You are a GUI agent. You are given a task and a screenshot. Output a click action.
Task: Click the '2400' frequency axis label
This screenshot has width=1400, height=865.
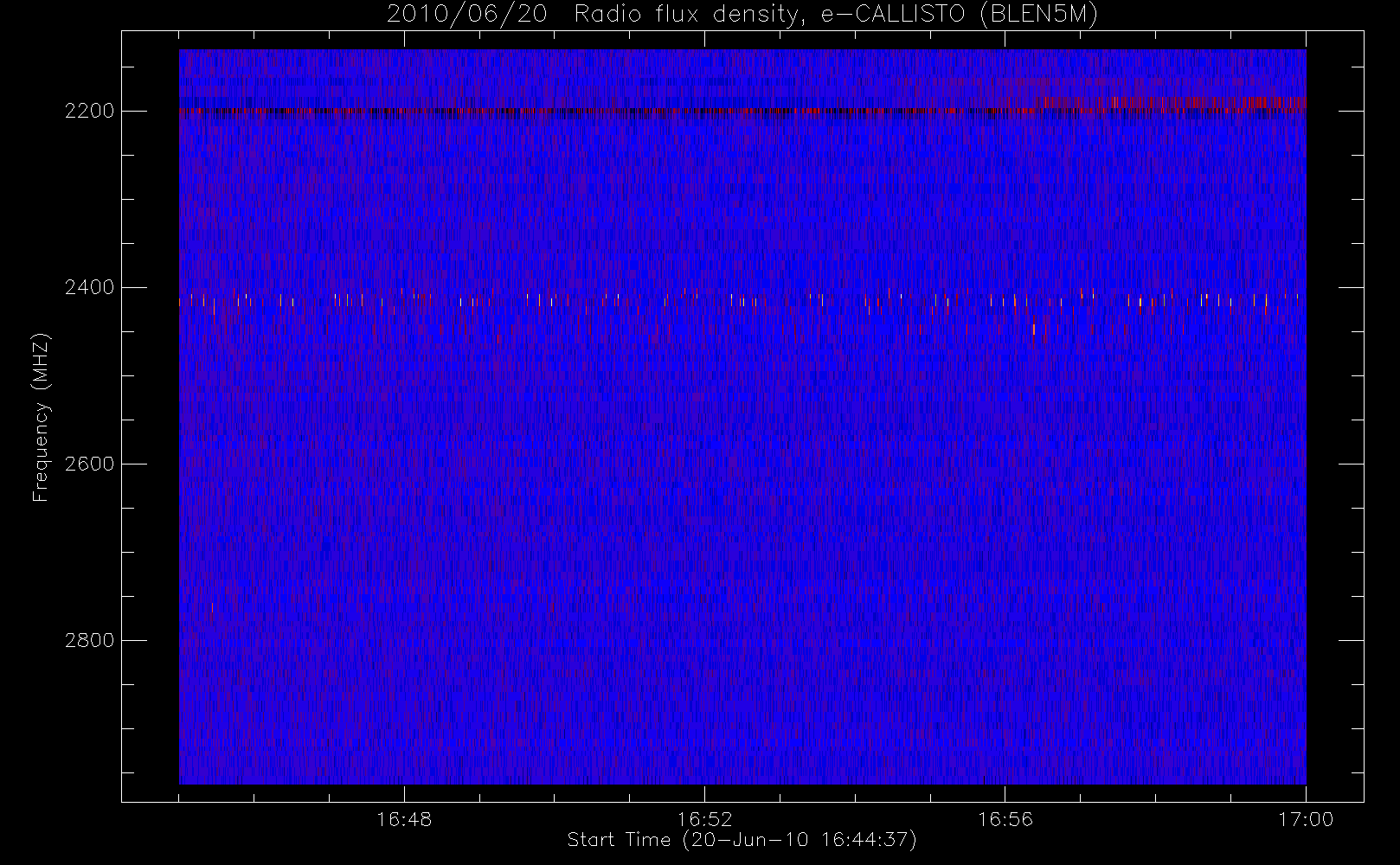click(89, 287)
